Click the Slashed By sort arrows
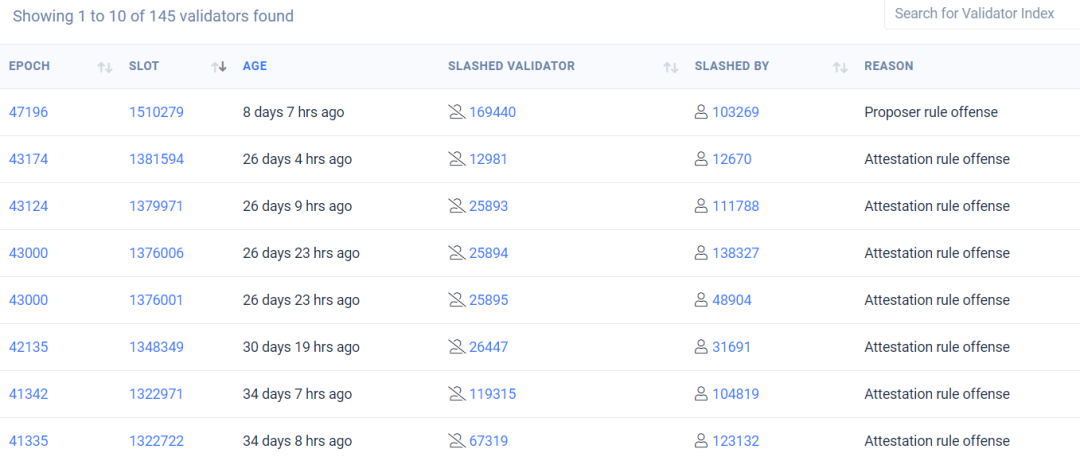1080x457 pixels. pyautogui.click(x=840, y=67)
